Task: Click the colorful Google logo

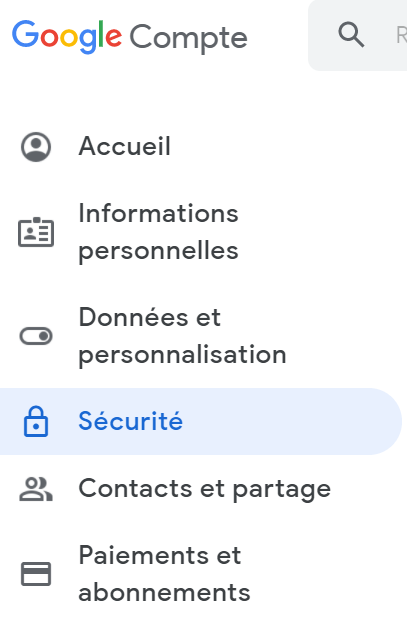Action: [x=67, y=37]
